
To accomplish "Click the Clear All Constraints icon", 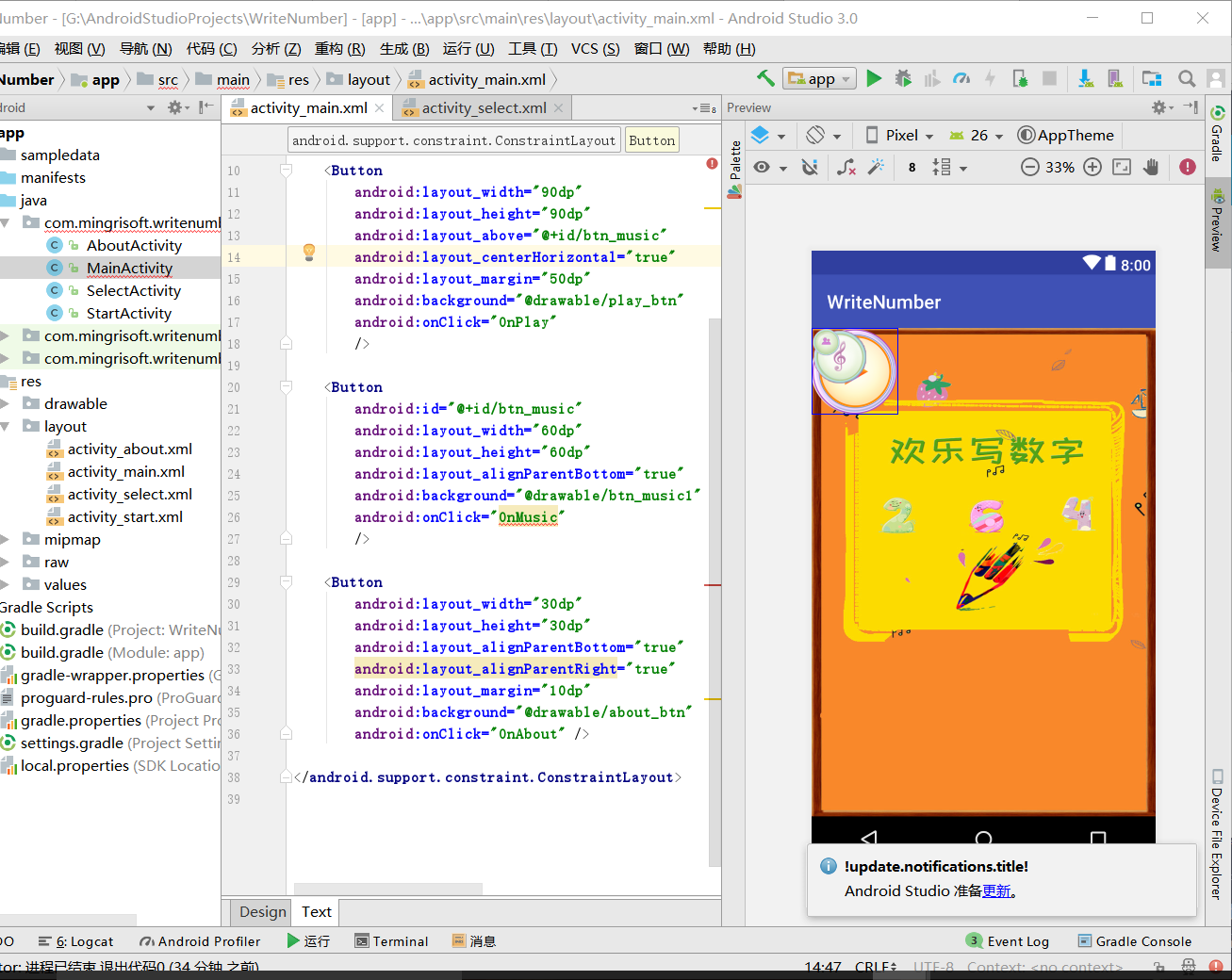I will coord(846,167).
